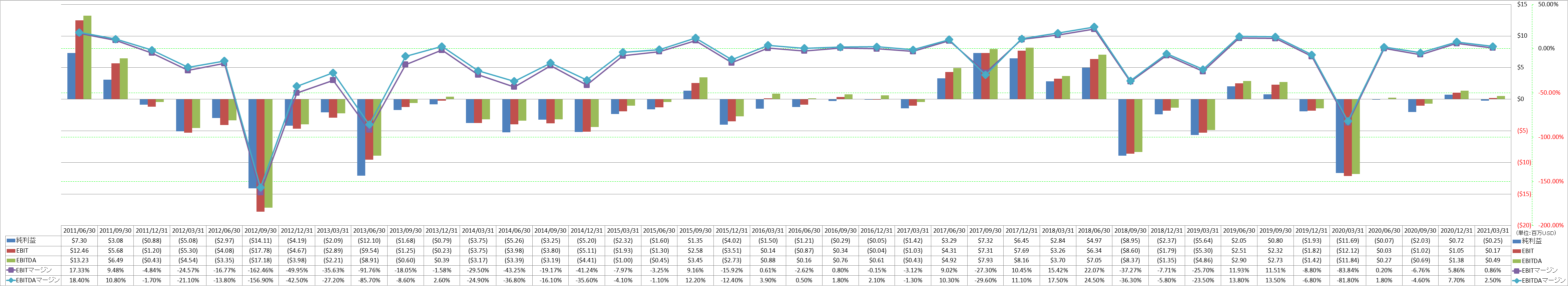Click the EBITDAマージン value -29.60%

(x=985, y=280)
